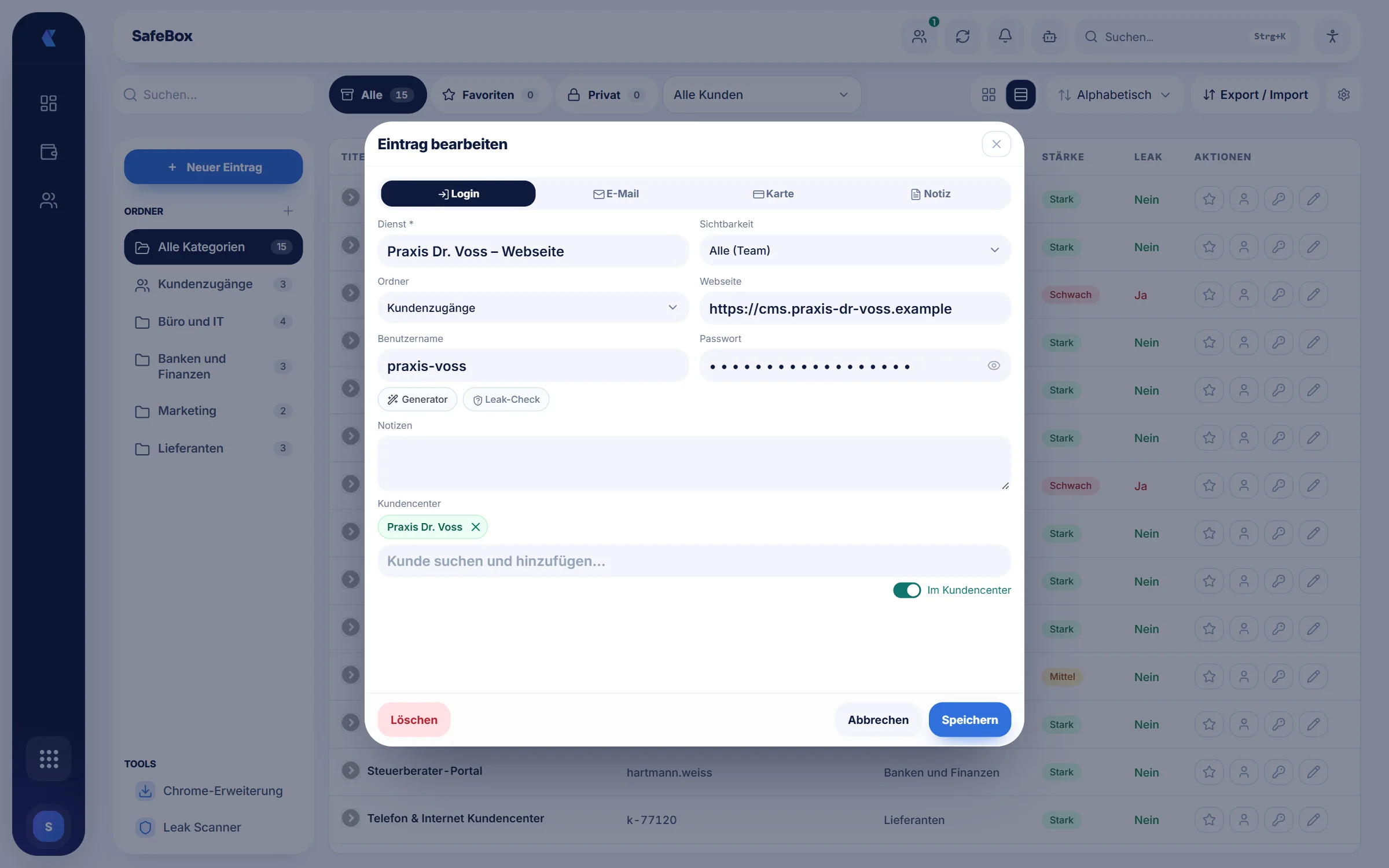Click key icon in Steuerberater-Portal row
Viewport: 1389px width, 868px height.
click(x=1278, y=772)
